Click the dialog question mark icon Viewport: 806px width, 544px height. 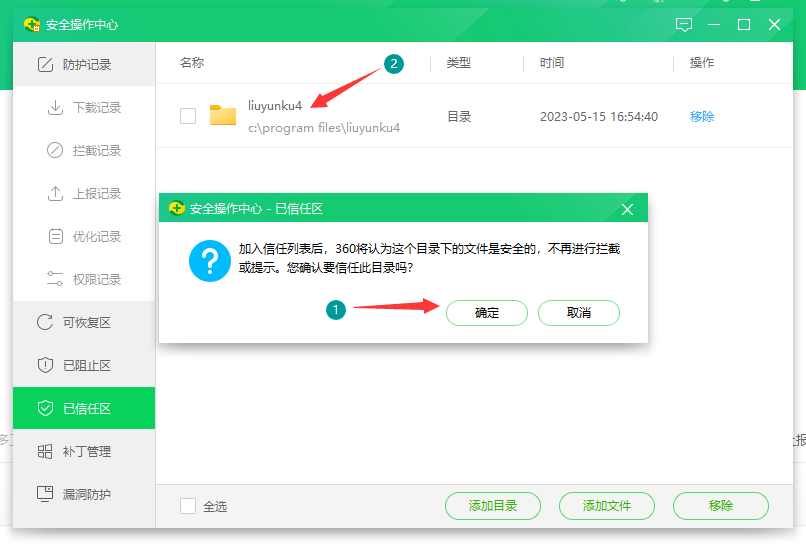[x=210, y=261]
